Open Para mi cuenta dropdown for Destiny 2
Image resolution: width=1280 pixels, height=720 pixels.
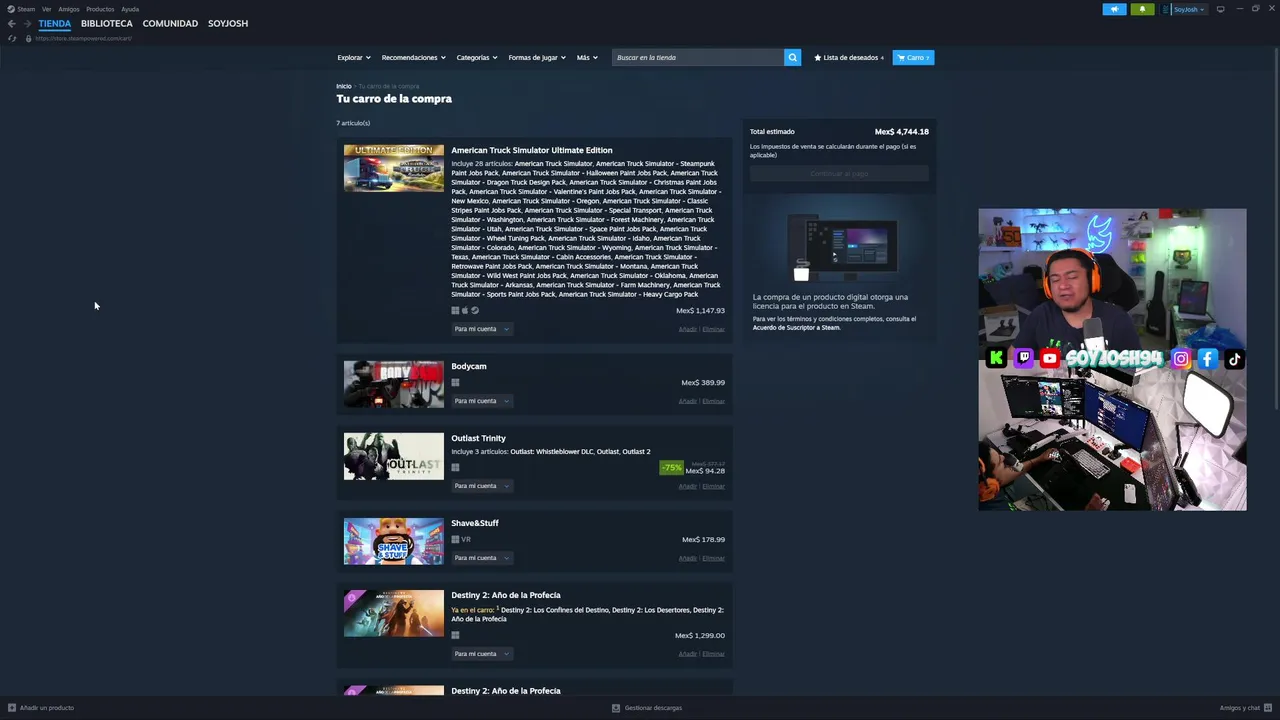(481, 653)
